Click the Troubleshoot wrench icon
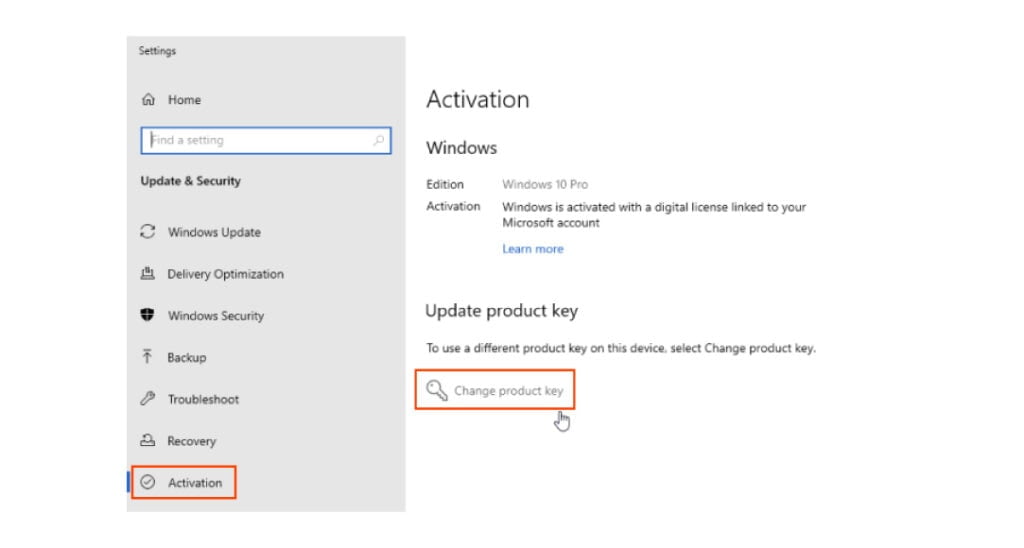The image size is (1024, 548). click(x=148, y=399)
